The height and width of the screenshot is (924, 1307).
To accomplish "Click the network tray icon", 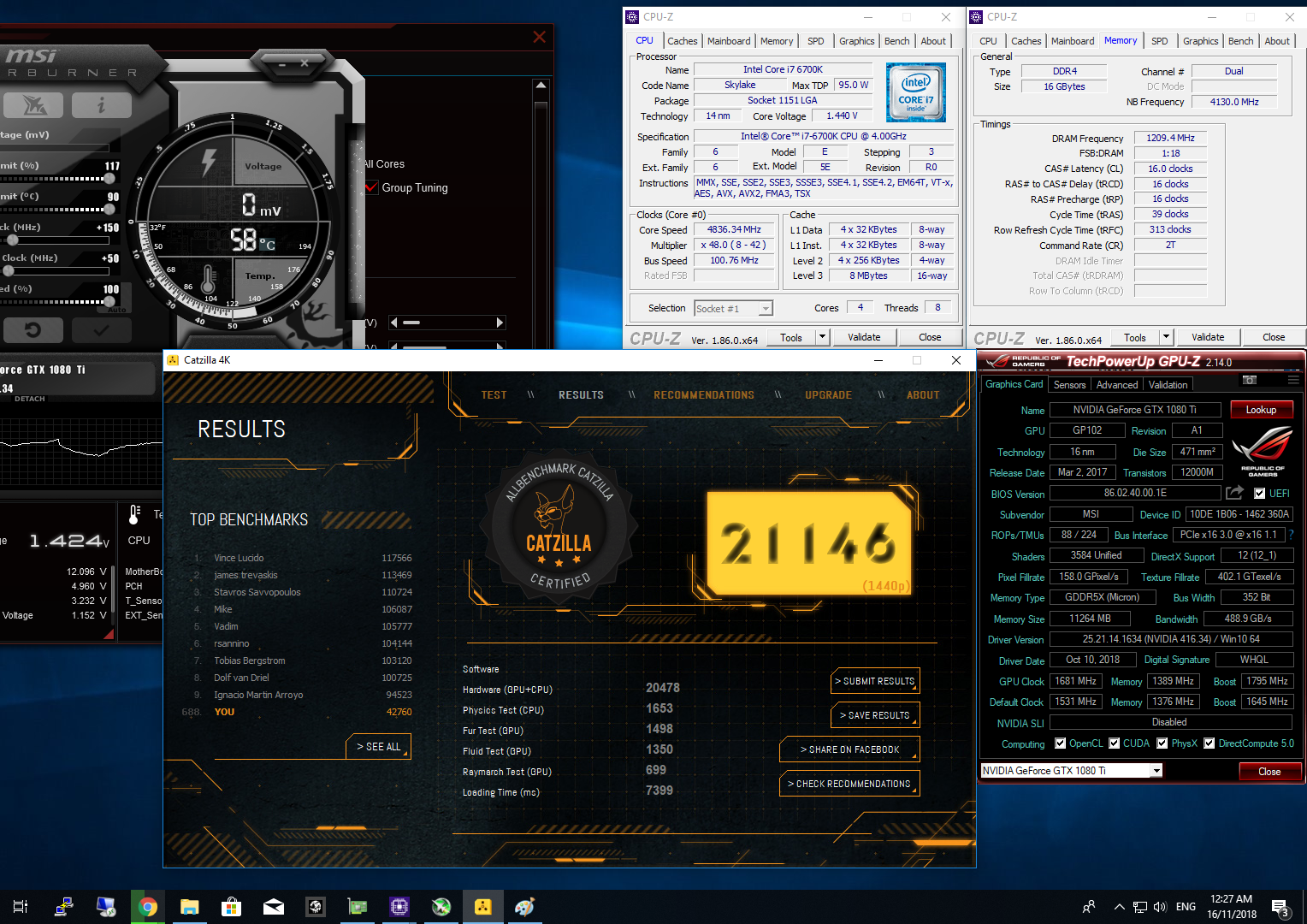I will point(1140,907).
